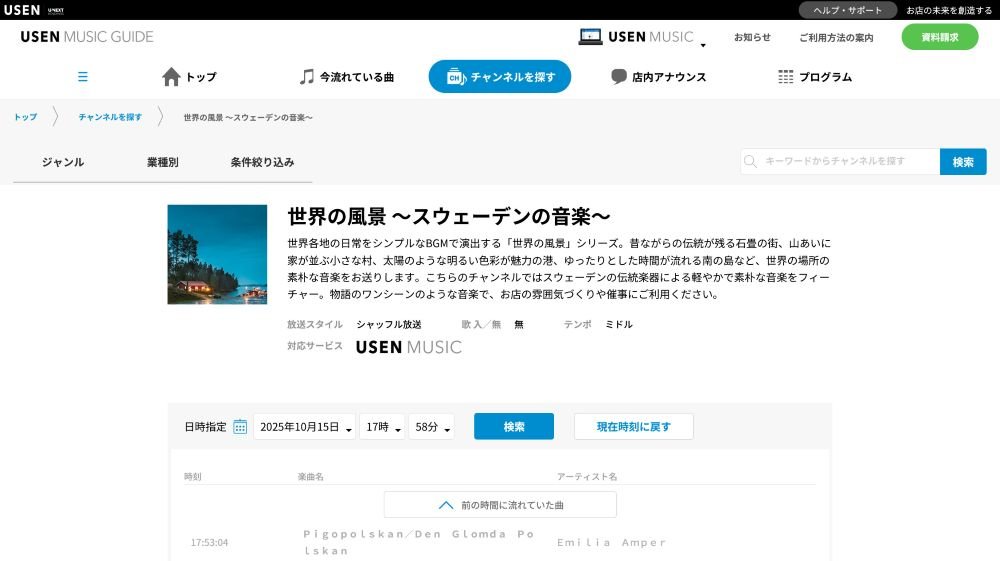
Task: Select the 条件絞り込み tab
Action: point(262,162)
